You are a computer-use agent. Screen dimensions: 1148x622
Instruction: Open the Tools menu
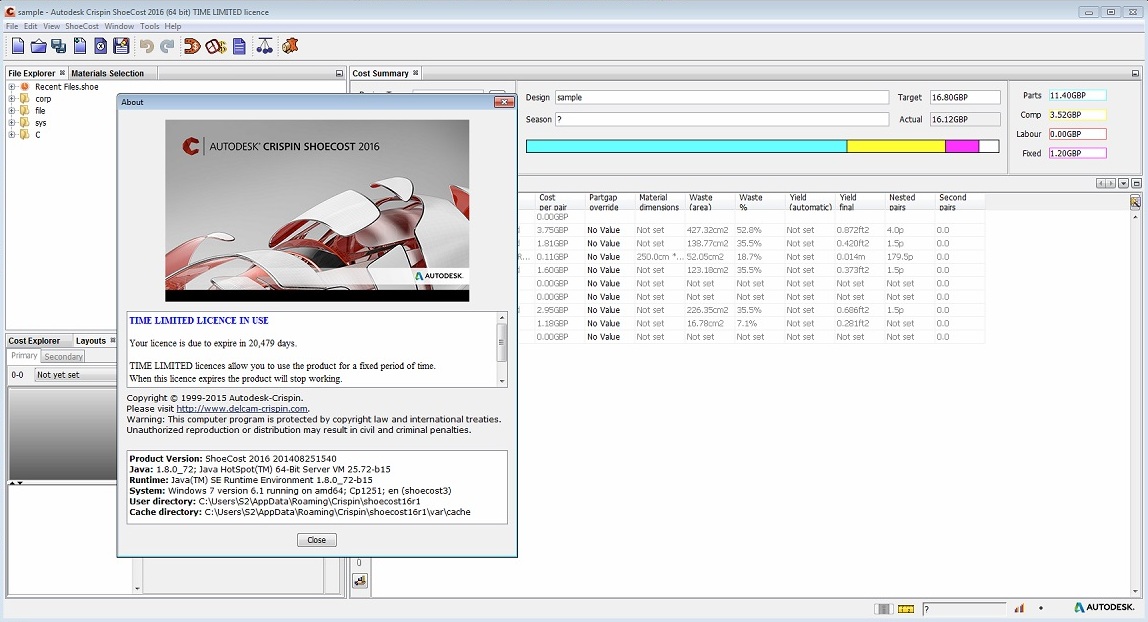[149, 26]
